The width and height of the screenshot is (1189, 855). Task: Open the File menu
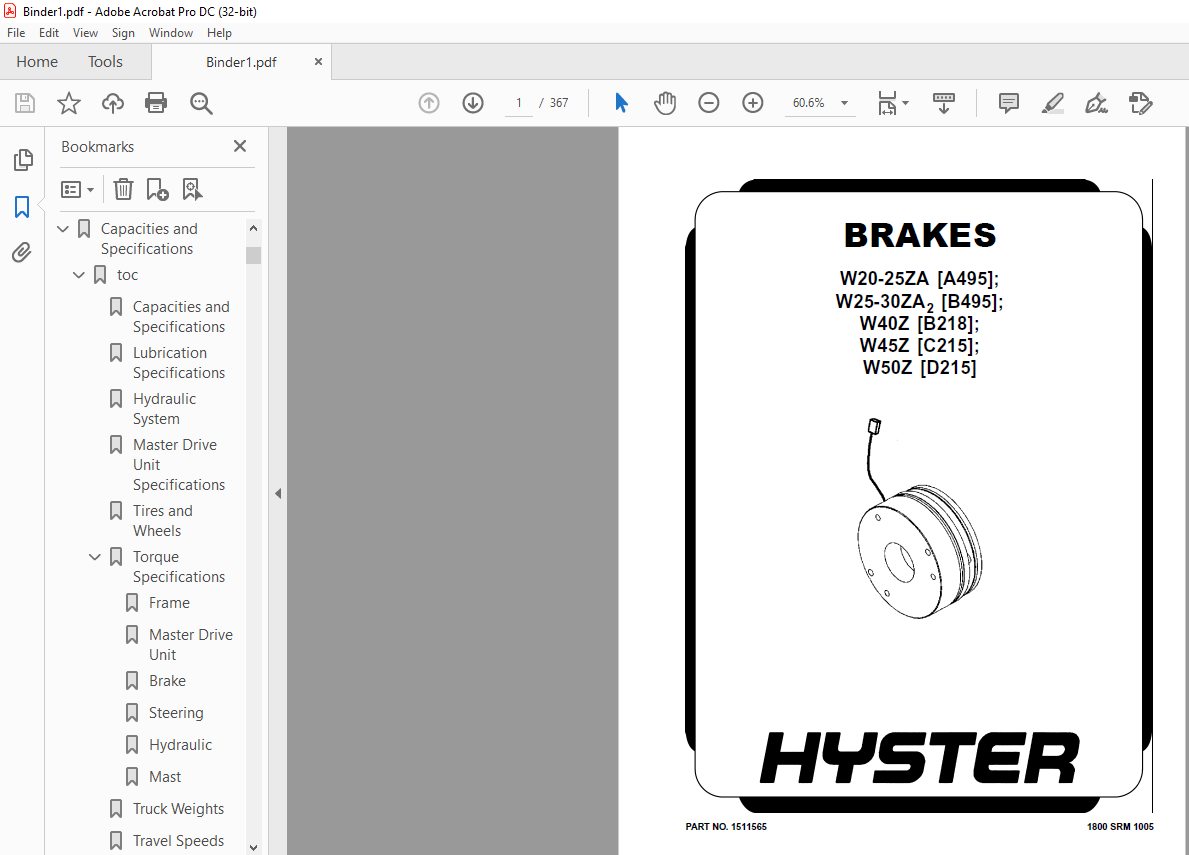pyautogui.click(x=16, y=33)
